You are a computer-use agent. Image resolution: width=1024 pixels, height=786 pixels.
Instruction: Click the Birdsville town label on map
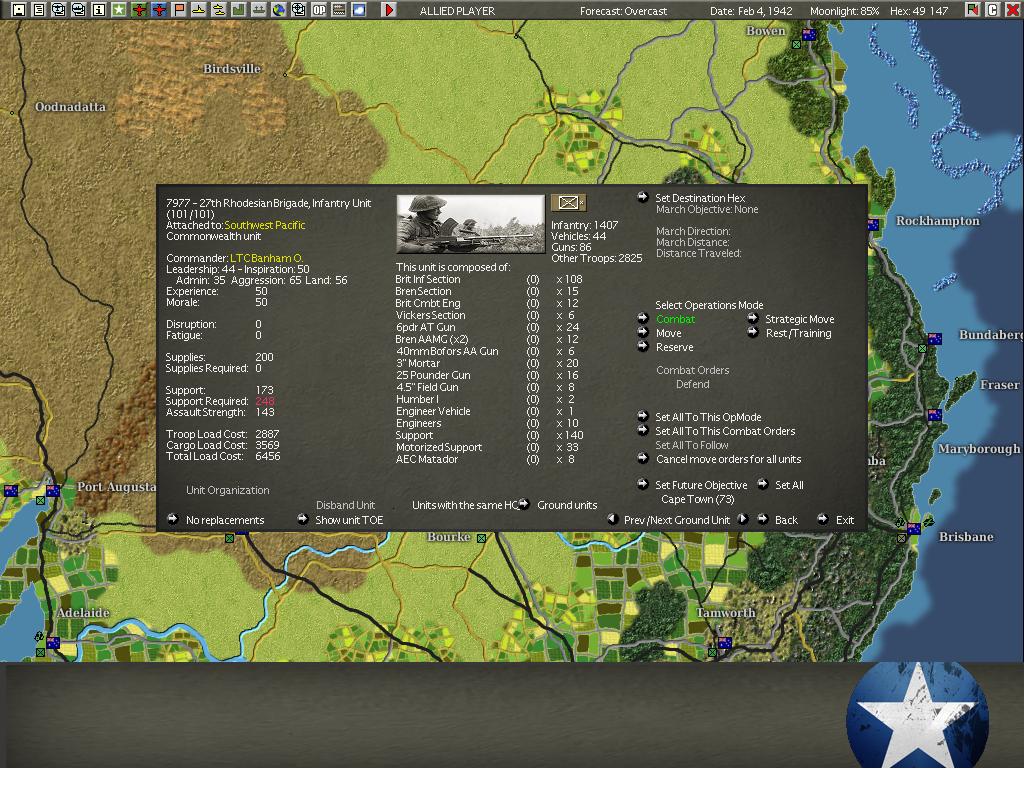tap(231, 69)
